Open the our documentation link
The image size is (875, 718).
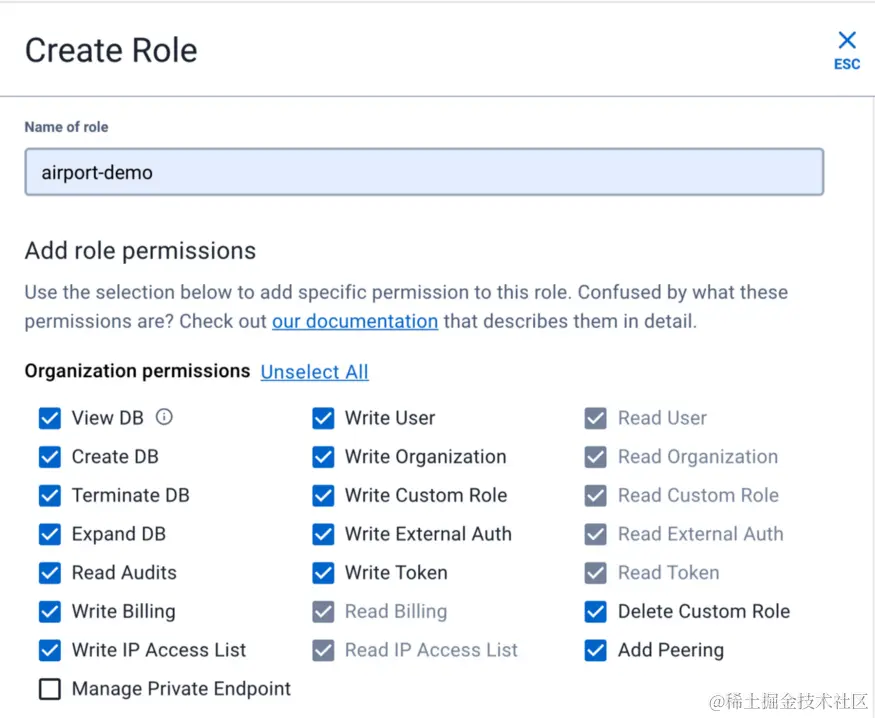[354, 321]
